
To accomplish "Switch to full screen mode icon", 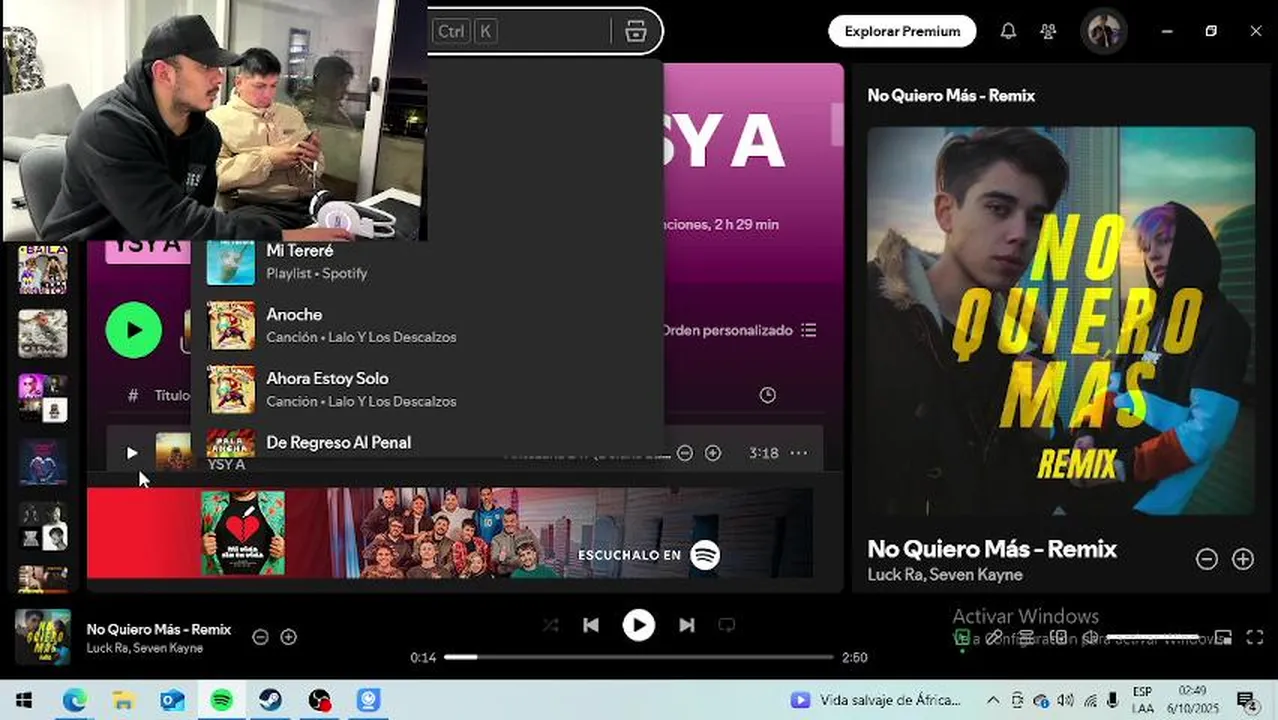I will pos(1255,637).
